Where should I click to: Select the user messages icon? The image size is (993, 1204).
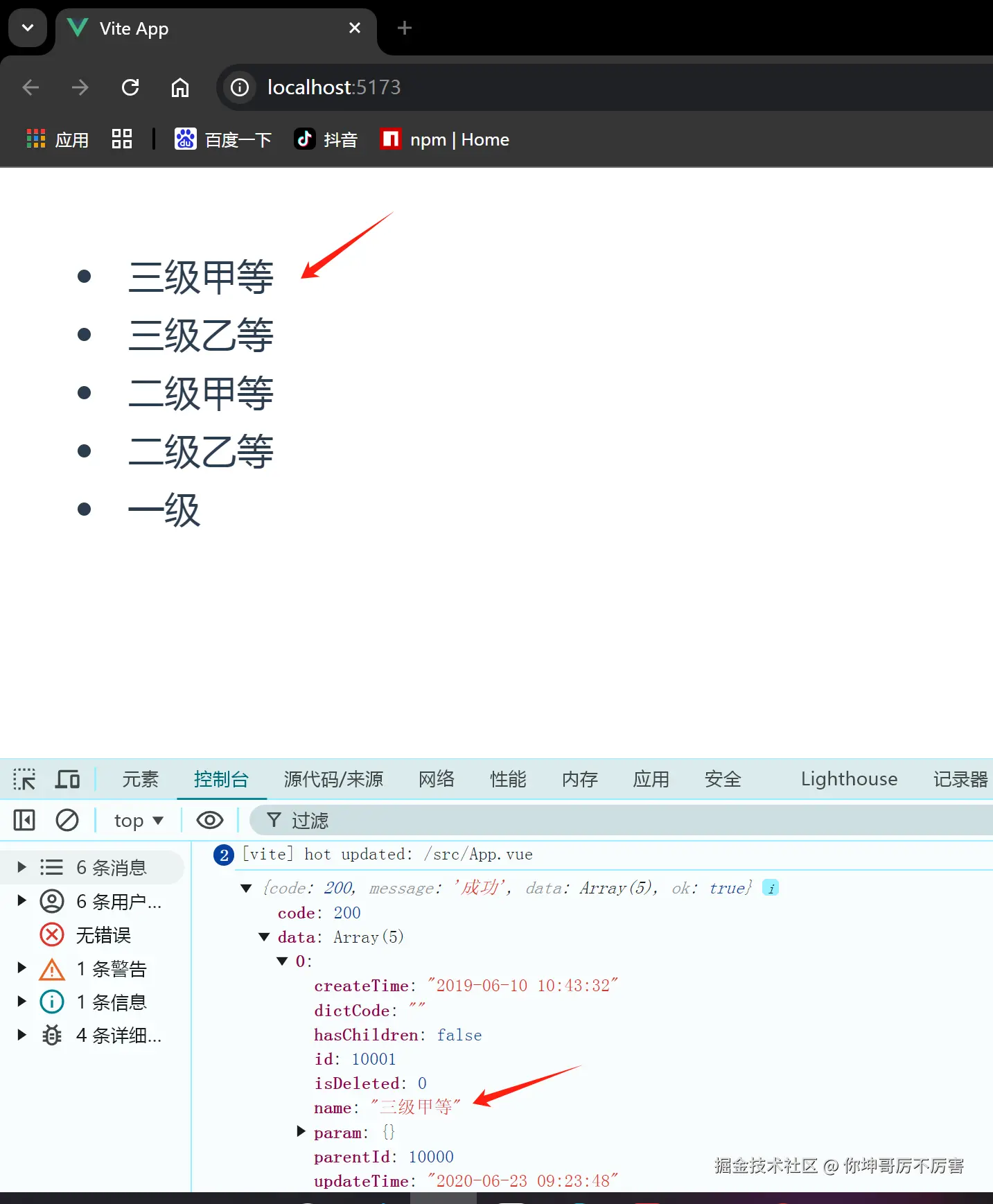(x=52, y=901)
